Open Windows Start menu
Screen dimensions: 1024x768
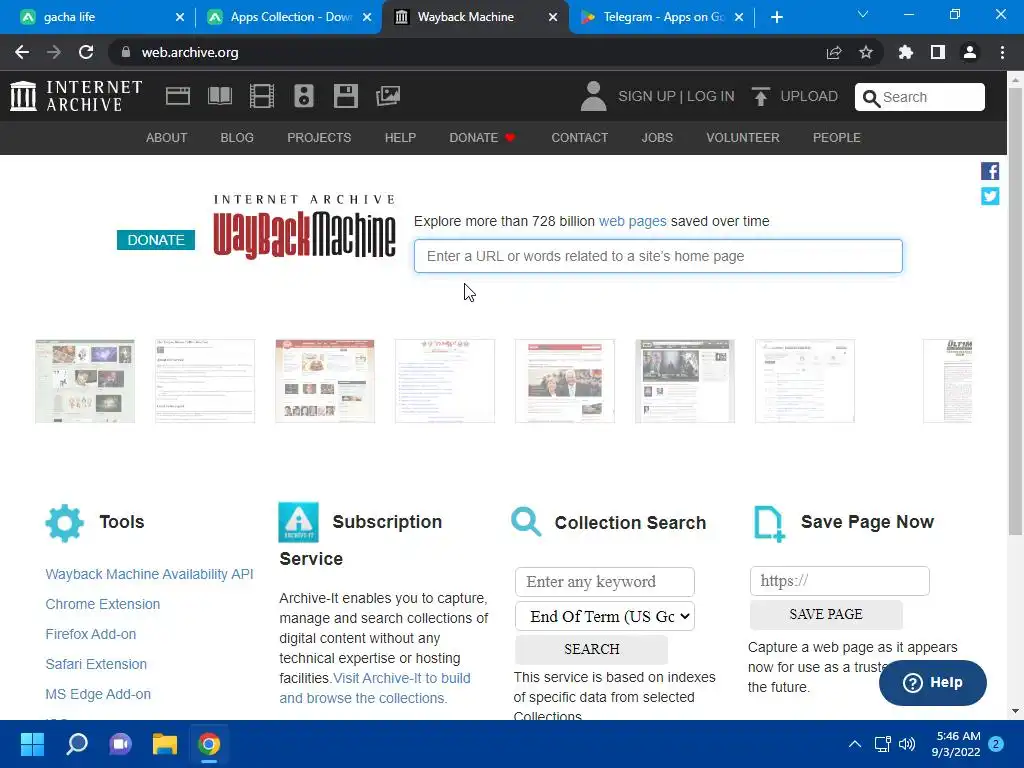pos(32,744)
